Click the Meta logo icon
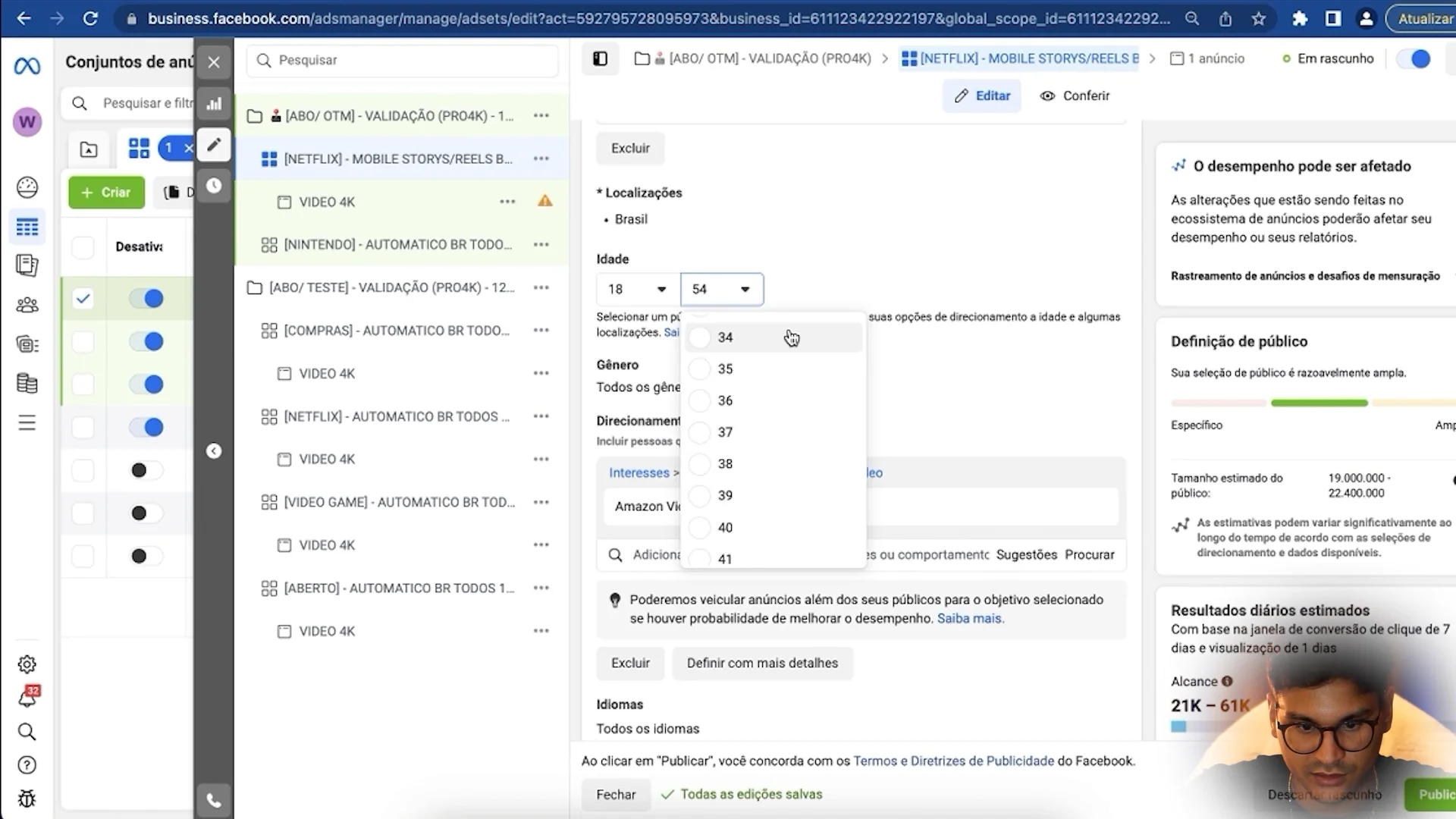1456x819 pixels. [x=27, y=67]
